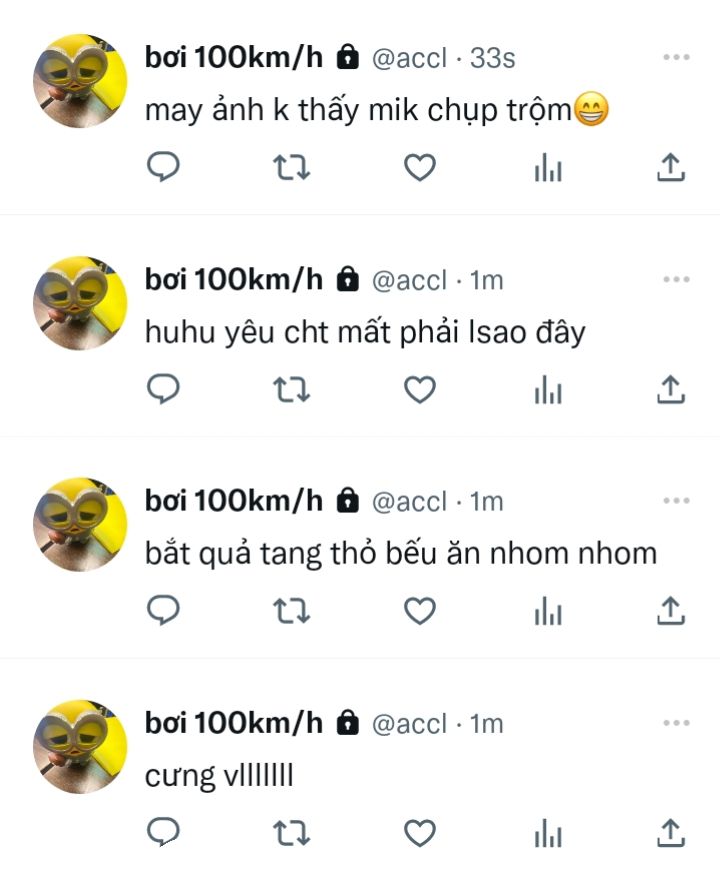
Task: Retweet the "may ảnh k thấy" tweet
Action: 291,167
